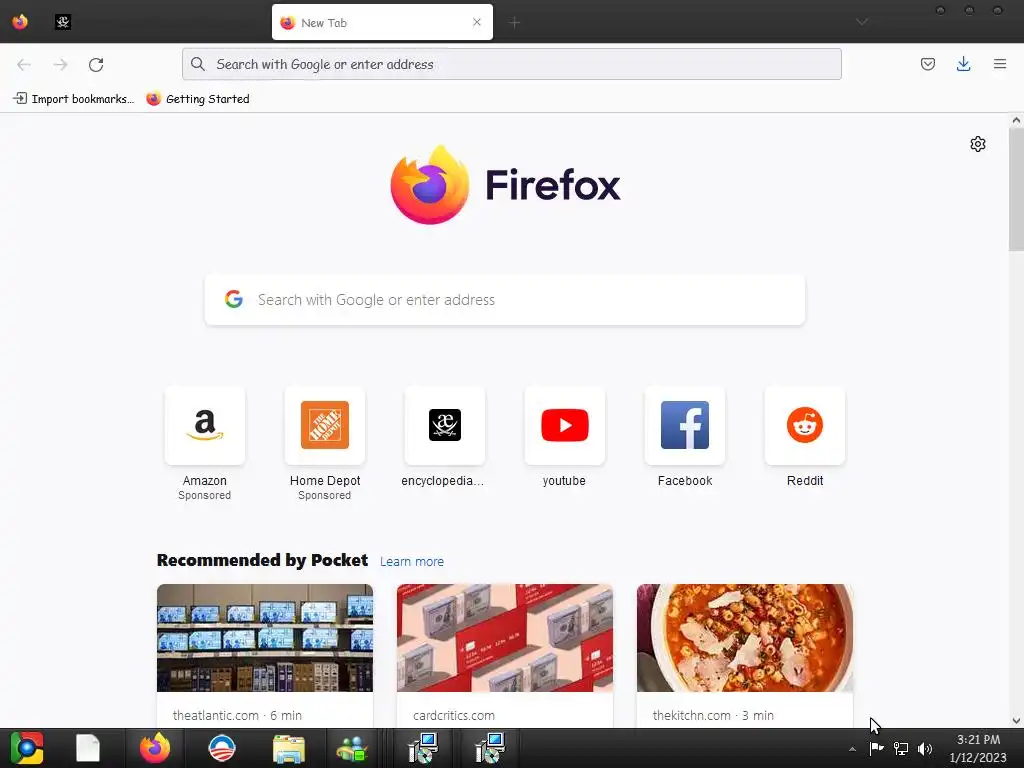1024x768 pixels.
Task: Open a new tab with plus button
Action: 514,23
